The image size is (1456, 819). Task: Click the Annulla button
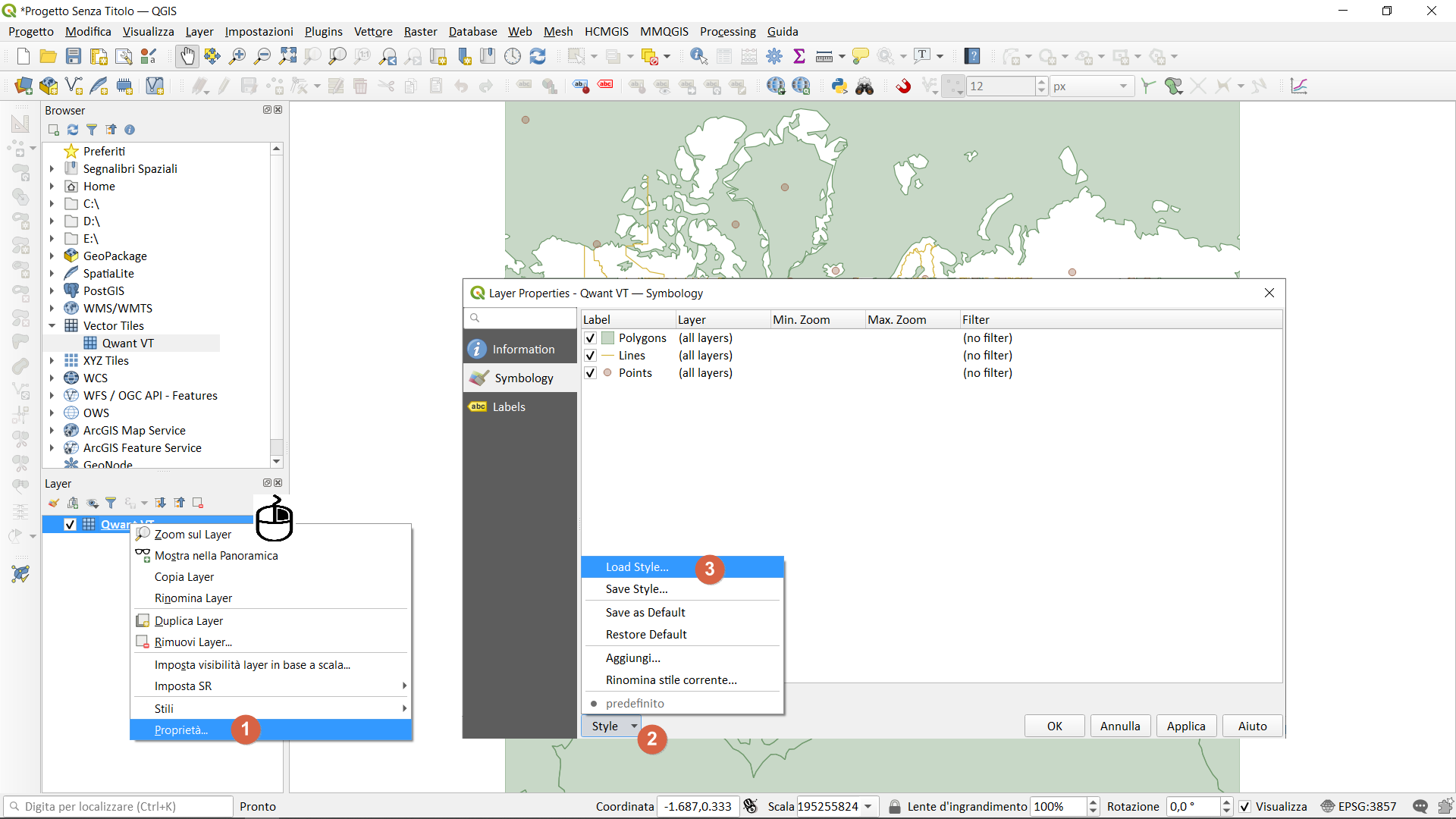(x=1119, y=726)
